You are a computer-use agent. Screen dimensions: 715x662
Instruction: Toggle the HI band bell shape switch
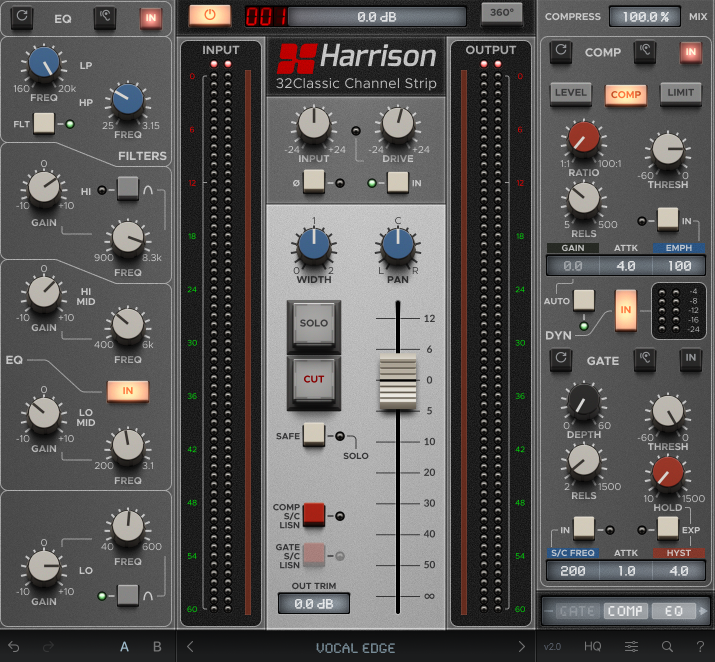coord(128,188)
